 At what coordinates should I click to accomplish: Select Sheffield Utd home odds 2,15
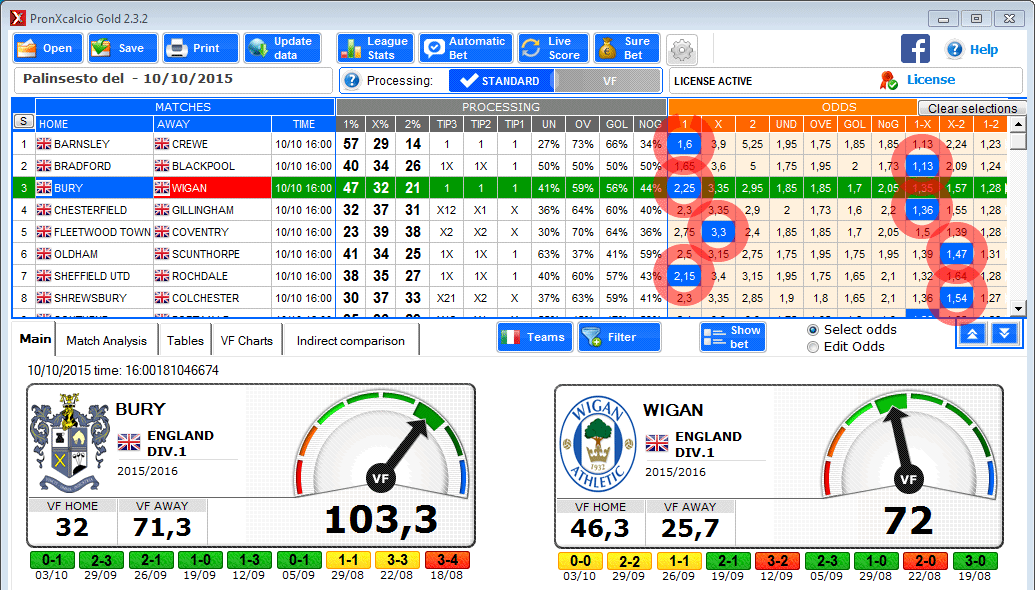684,276
